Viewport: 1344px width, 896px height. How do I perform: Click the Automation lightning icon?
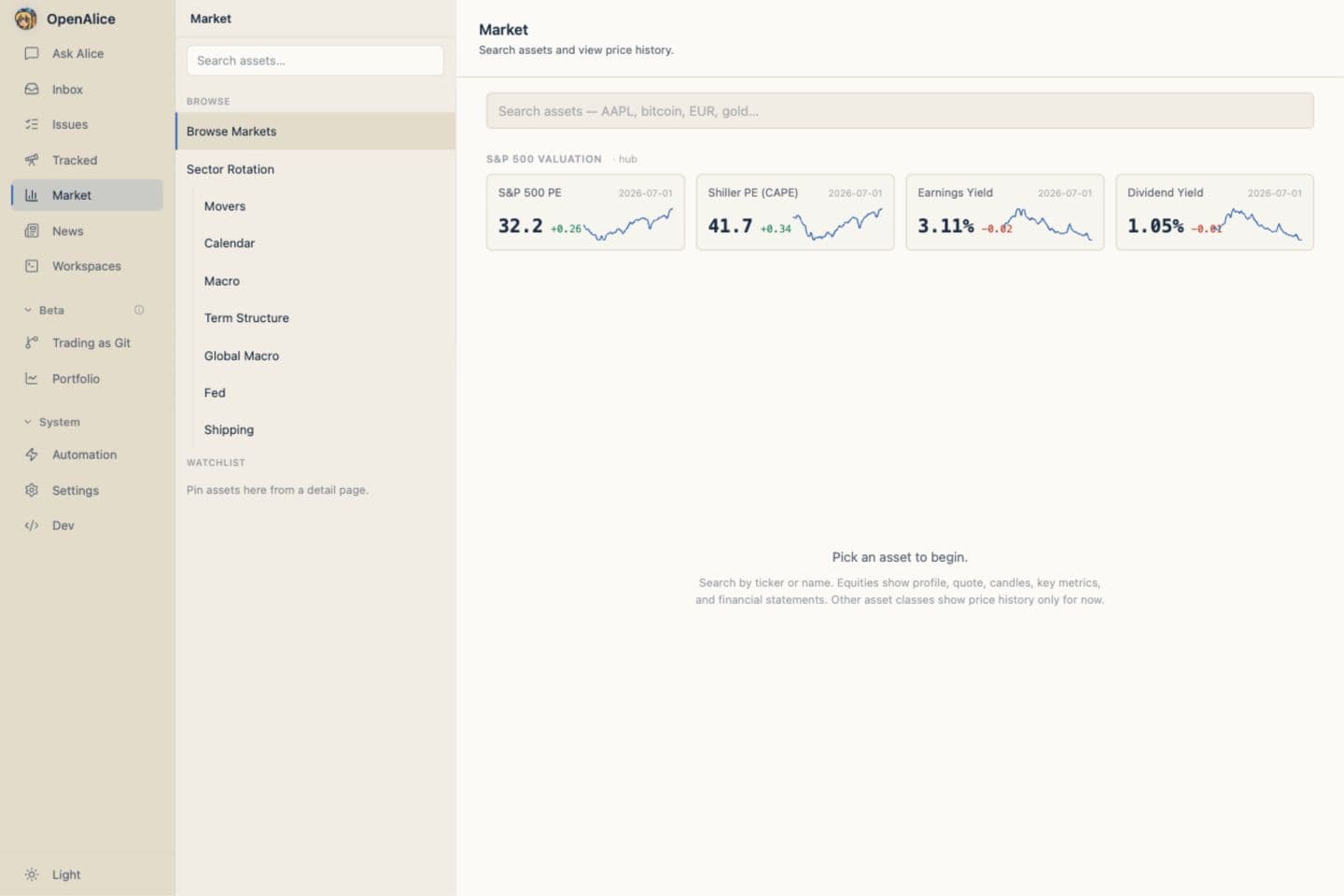click(x=32, y=455)
